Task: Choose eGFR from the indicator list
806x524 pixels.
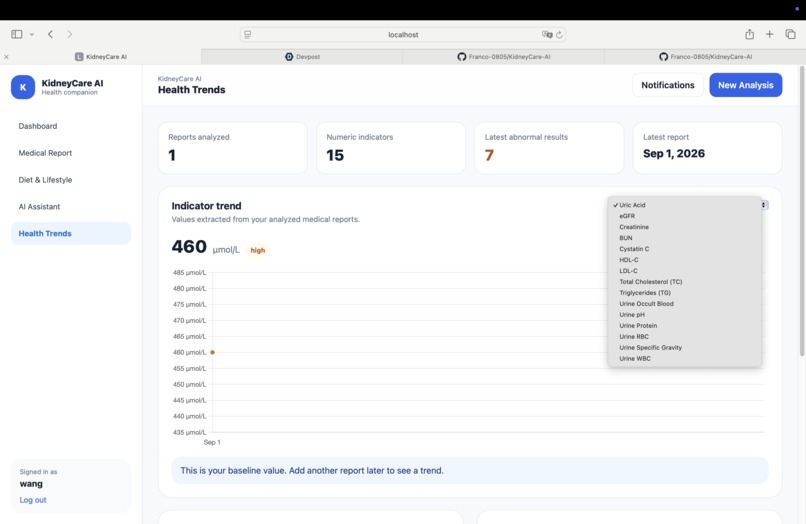Action: pos(684,216)
